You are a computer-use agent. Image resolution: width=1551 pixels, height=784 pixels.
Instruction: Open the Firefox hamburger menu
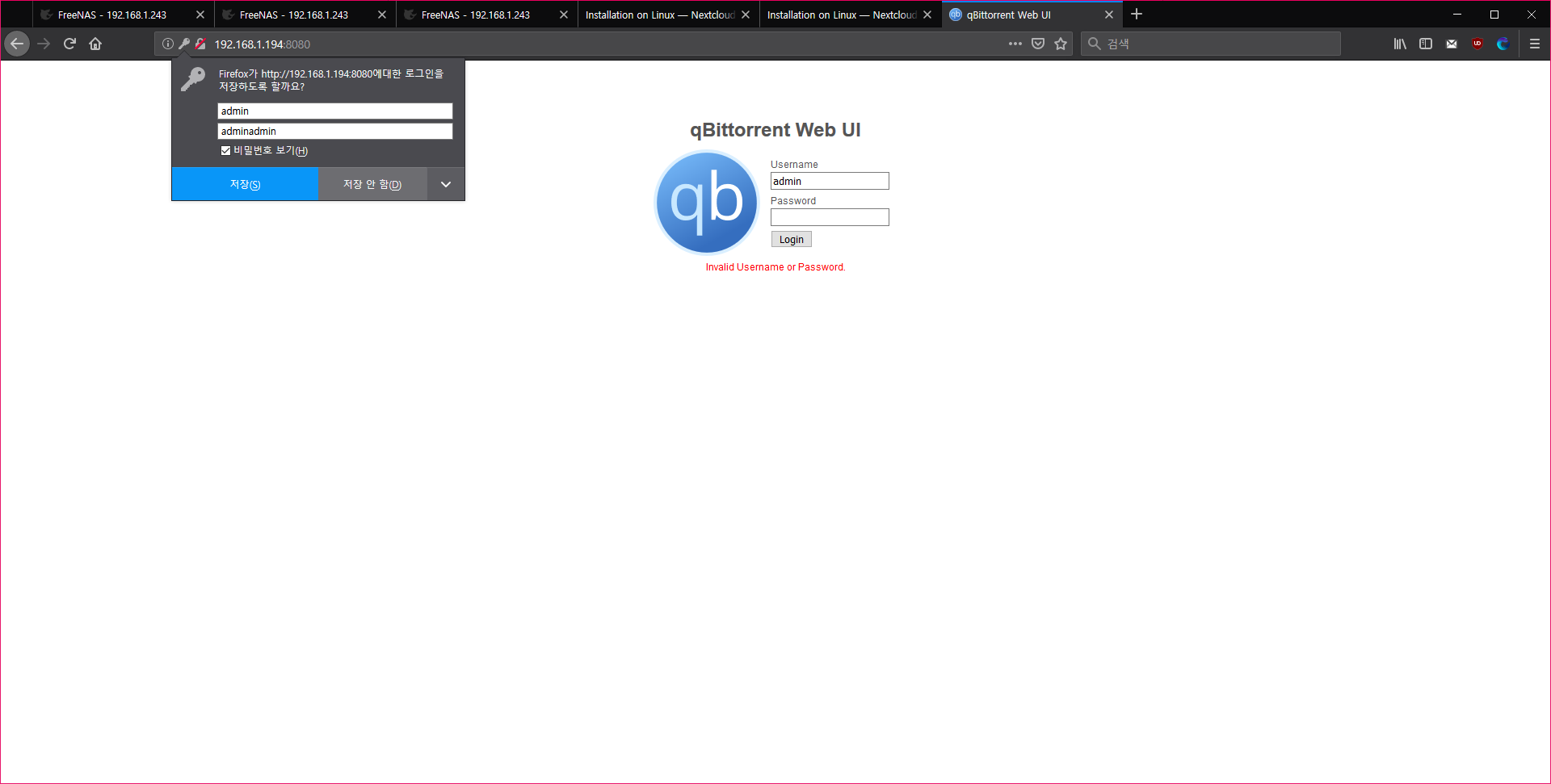coord(1535,44)
